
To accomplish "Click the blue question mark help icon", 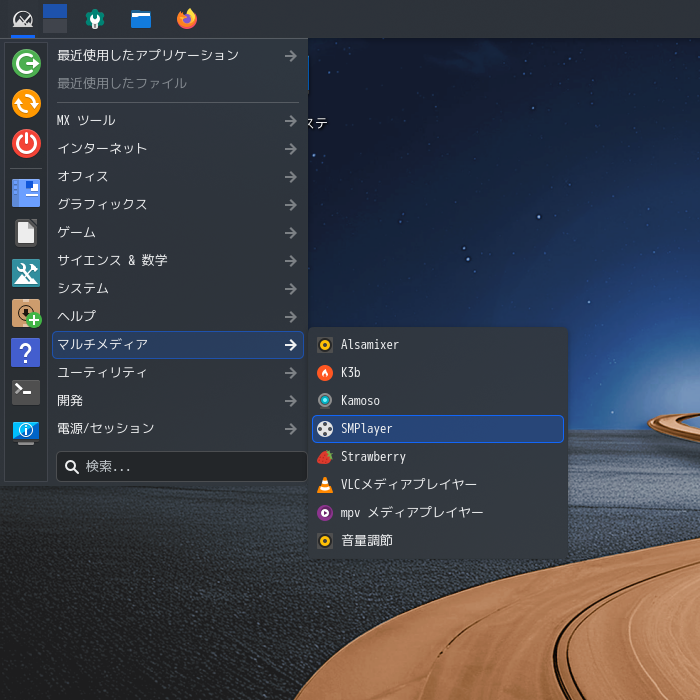I will (x=26, y=352).
